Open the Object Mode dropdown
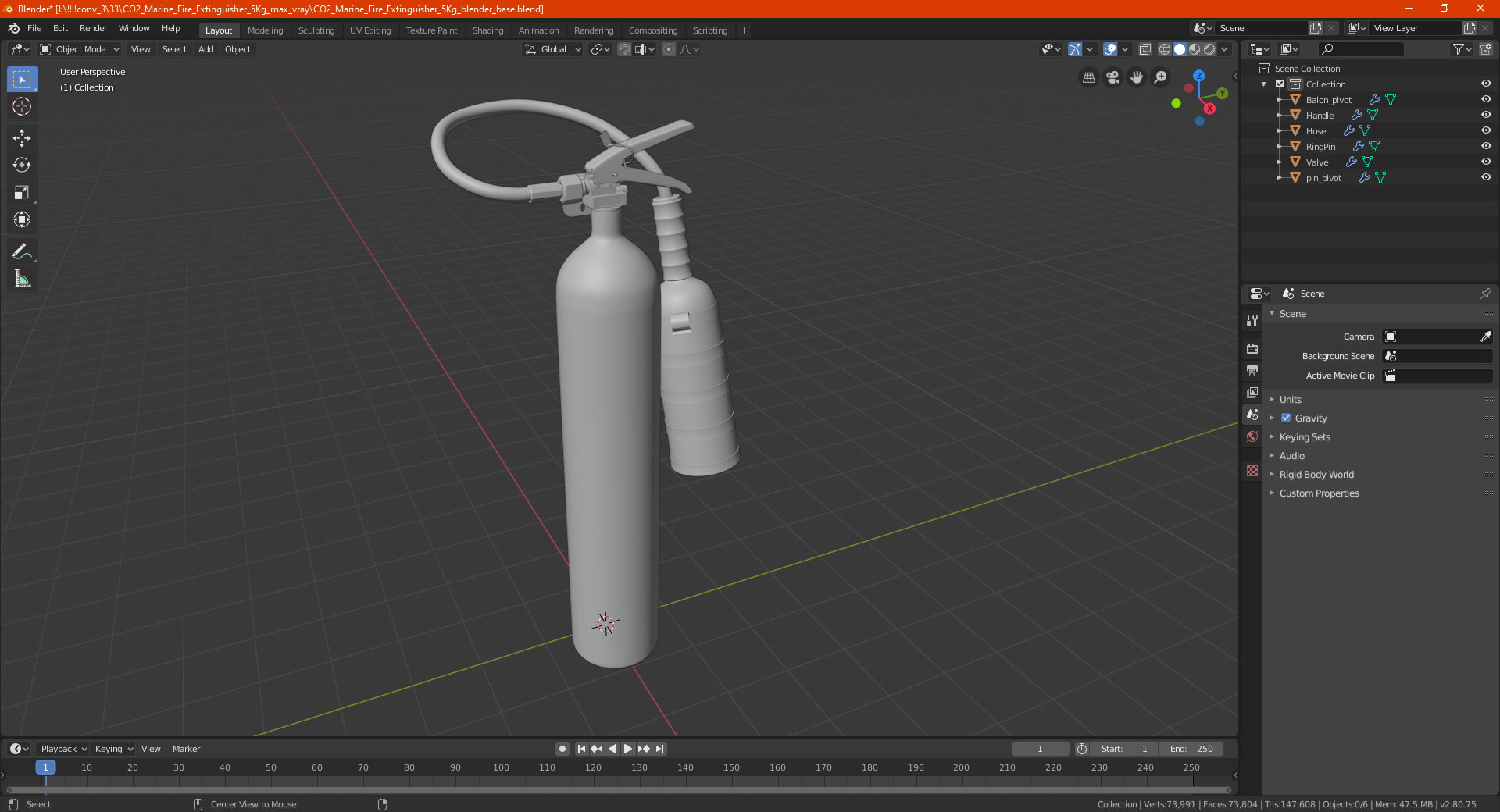This screenshot has width=1500, height=812. [80, 49]
